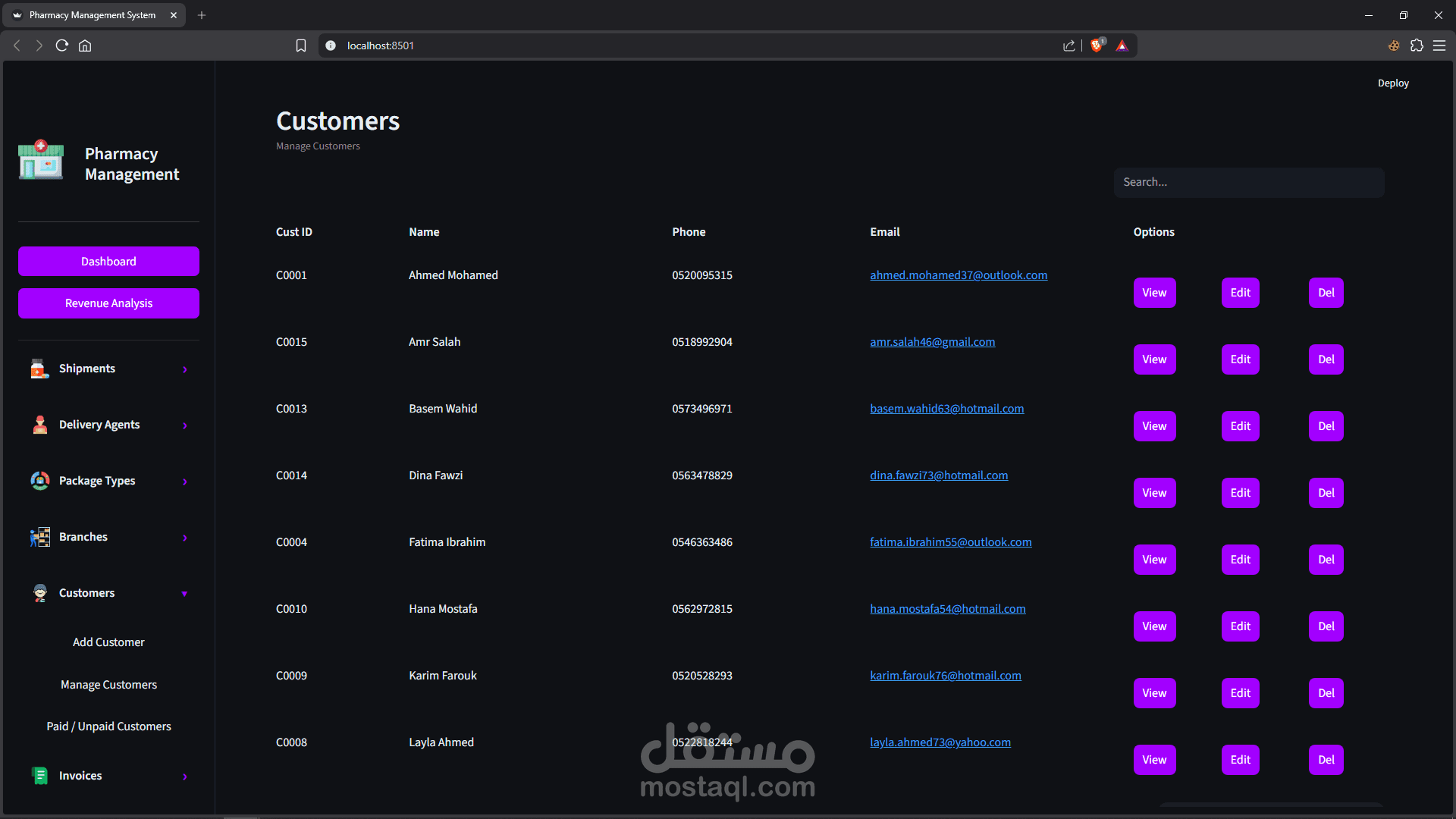
Task: Click the share page icon
Action: (1069, 45)
